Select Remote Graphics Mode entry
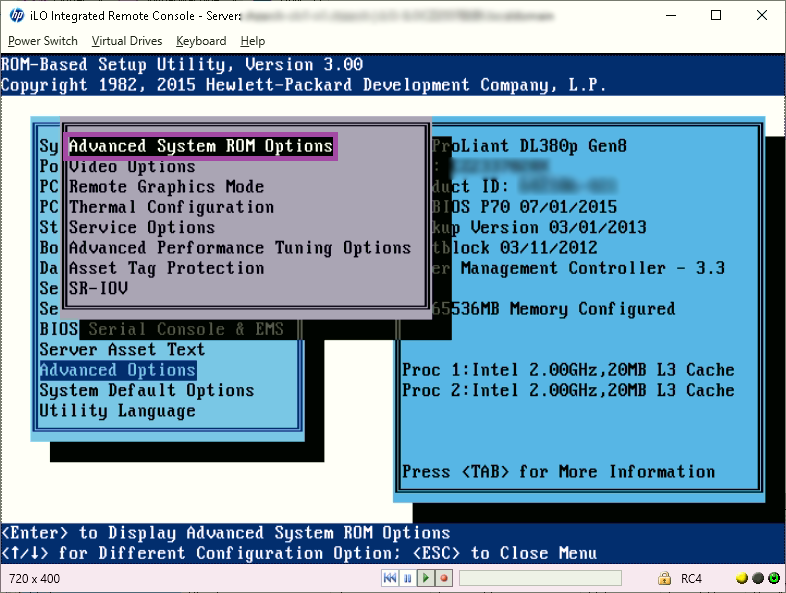Viewport: 786px width, 593px height. tap(166, 186)
